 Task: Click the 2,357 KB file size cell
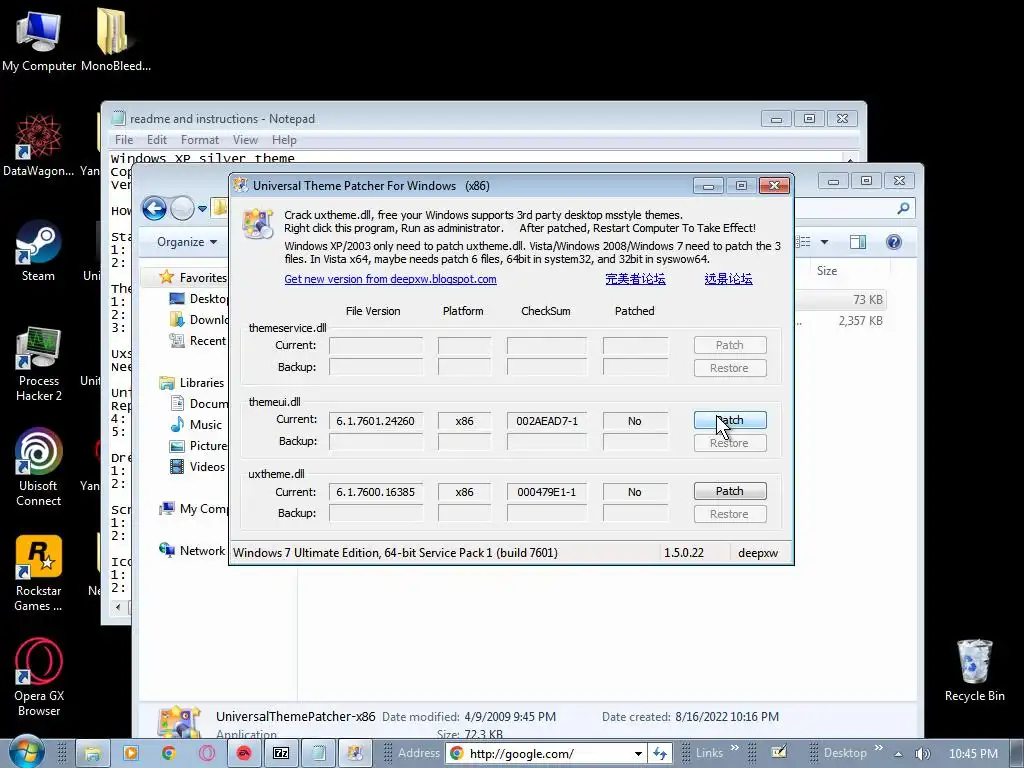[860, 321]
